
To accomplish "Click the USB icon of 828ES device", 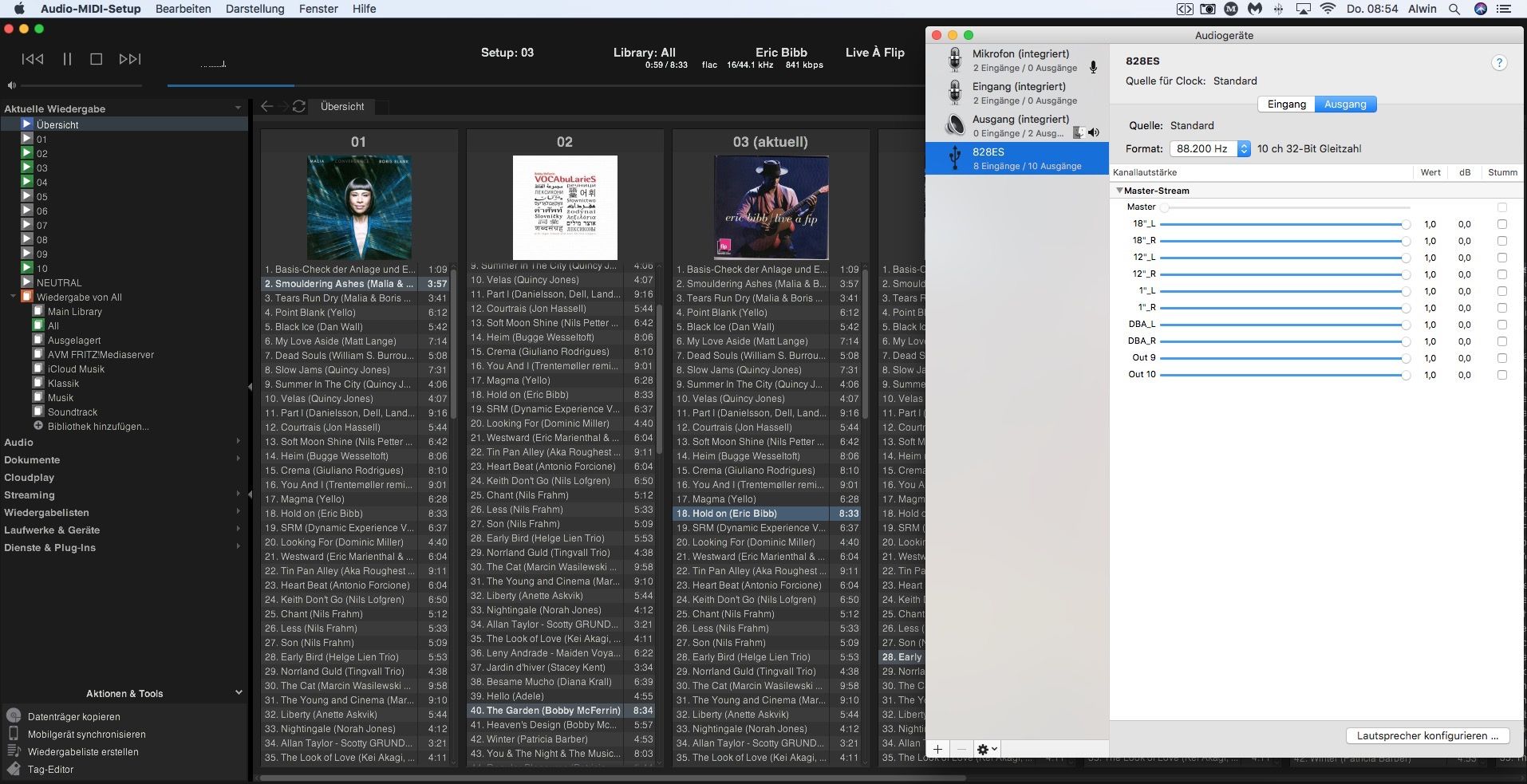I will click(954, 158).
